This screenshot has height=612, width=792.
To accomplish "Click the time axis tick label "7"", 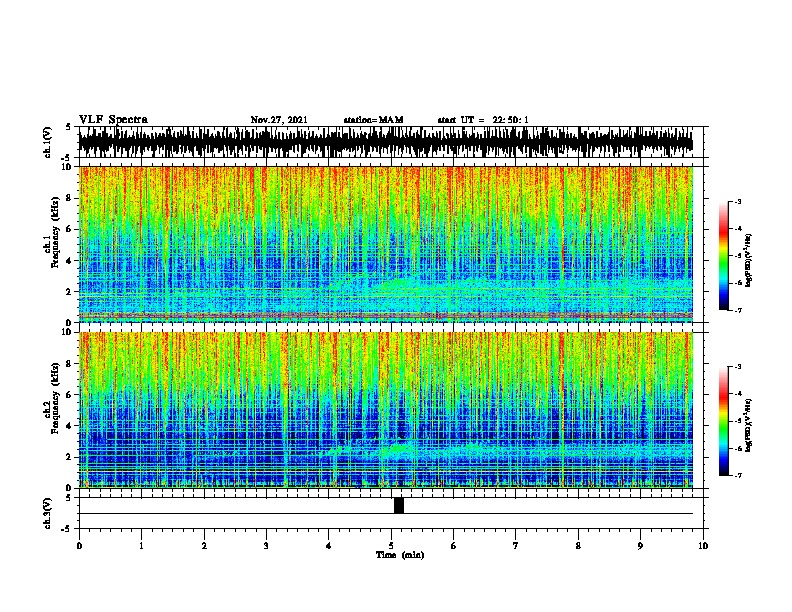I will click(x=516, y=545).
